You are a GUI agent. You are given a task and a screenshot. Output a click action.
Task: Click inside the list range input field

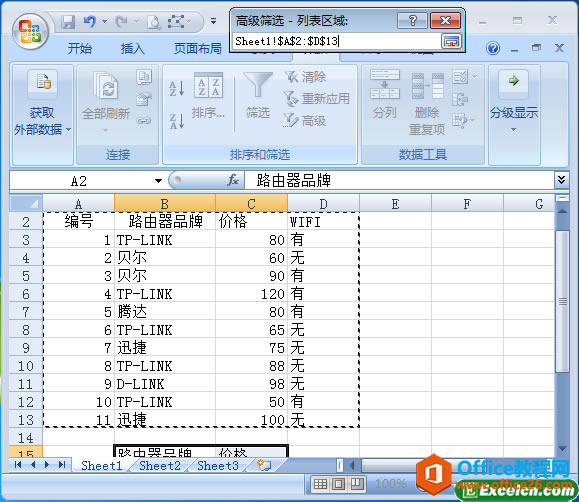(337, 41)
